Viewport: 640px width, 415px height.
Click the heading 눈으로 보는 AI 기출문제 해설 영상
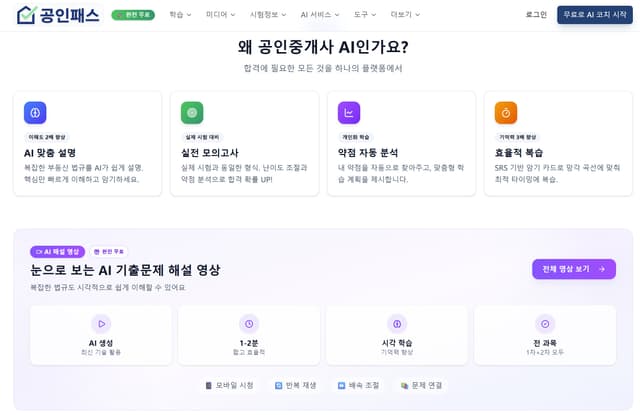click(x=125, y=270)
